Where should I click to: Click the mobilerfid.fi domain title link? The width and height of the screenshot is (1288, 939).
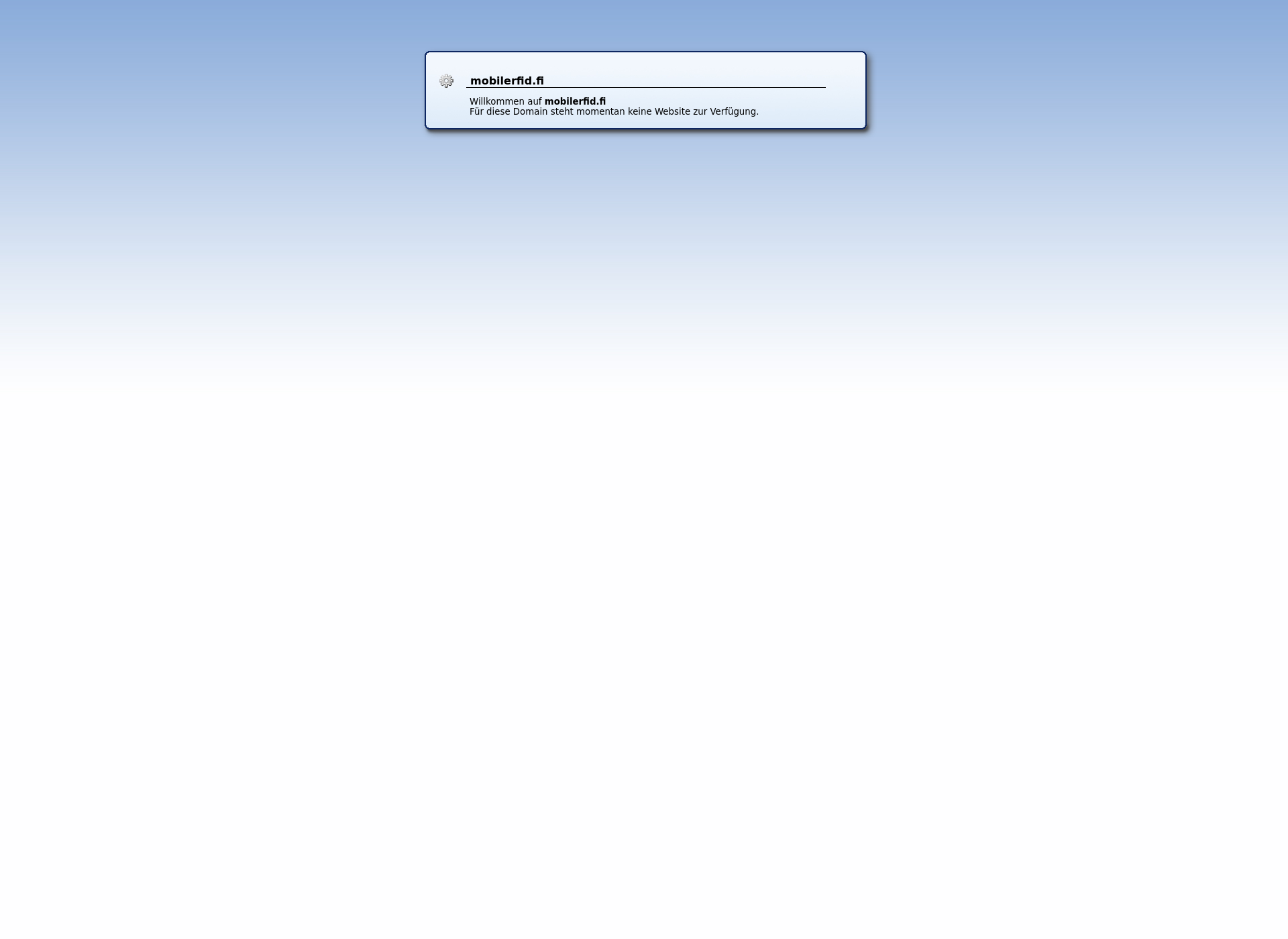(x=507, y=80)
